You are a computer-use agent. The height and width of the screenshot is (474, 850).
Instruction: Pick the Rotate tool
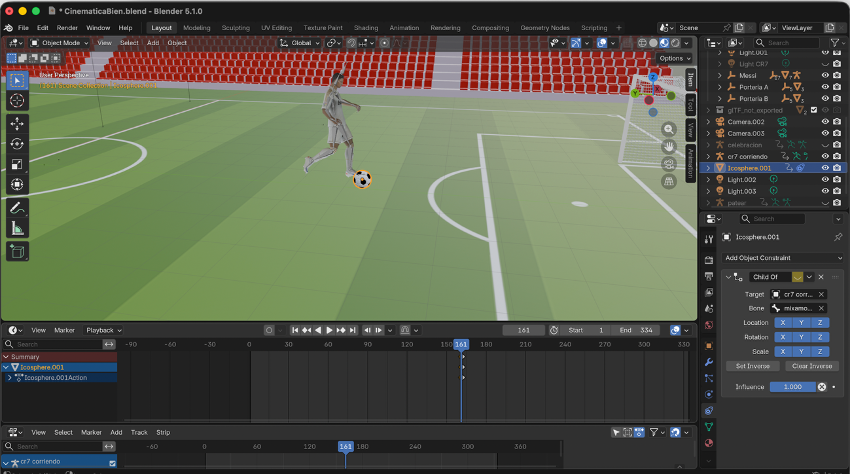click(x=17, y=144)
